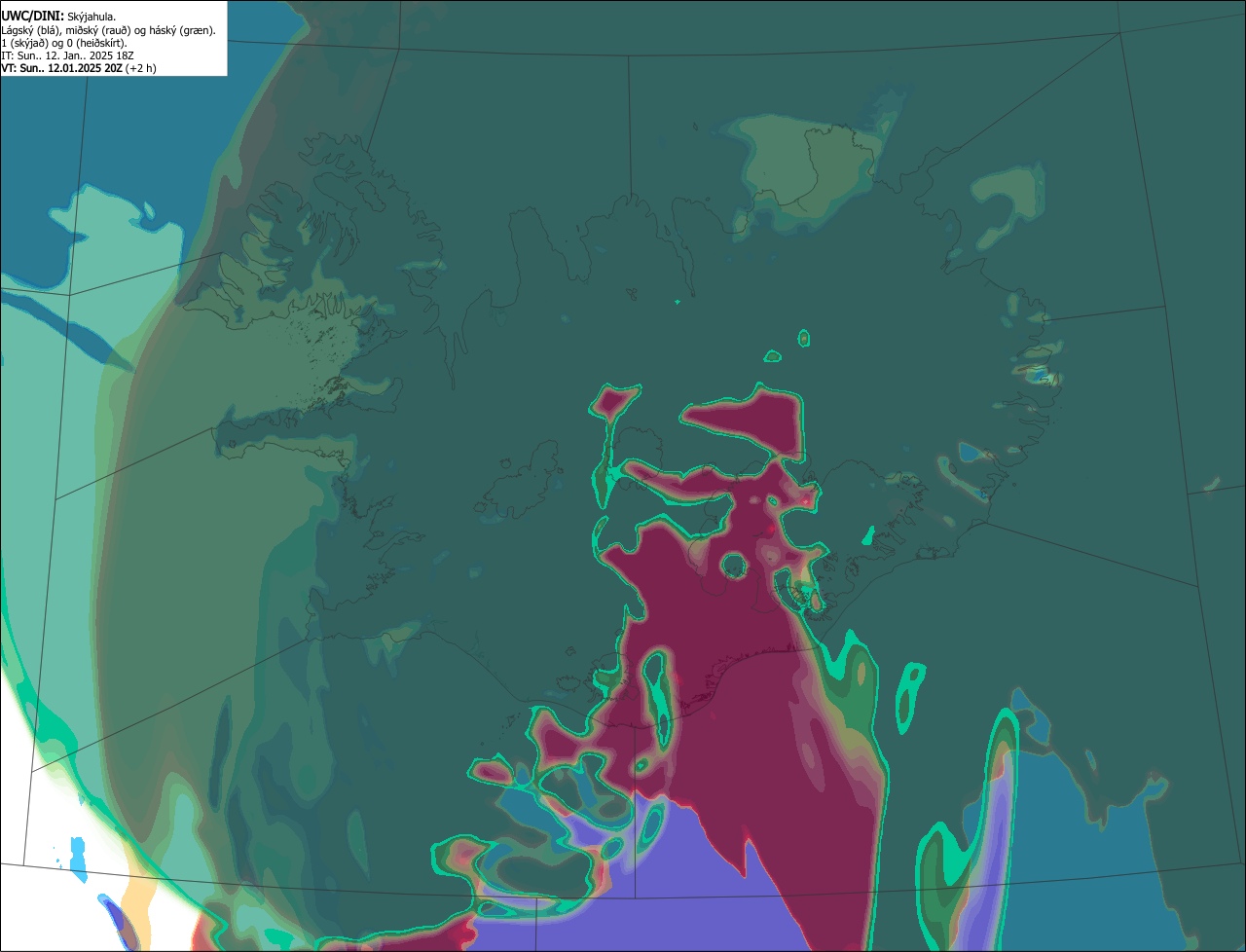Click the '(+2 h)' forecast offset text

(140, 68)
